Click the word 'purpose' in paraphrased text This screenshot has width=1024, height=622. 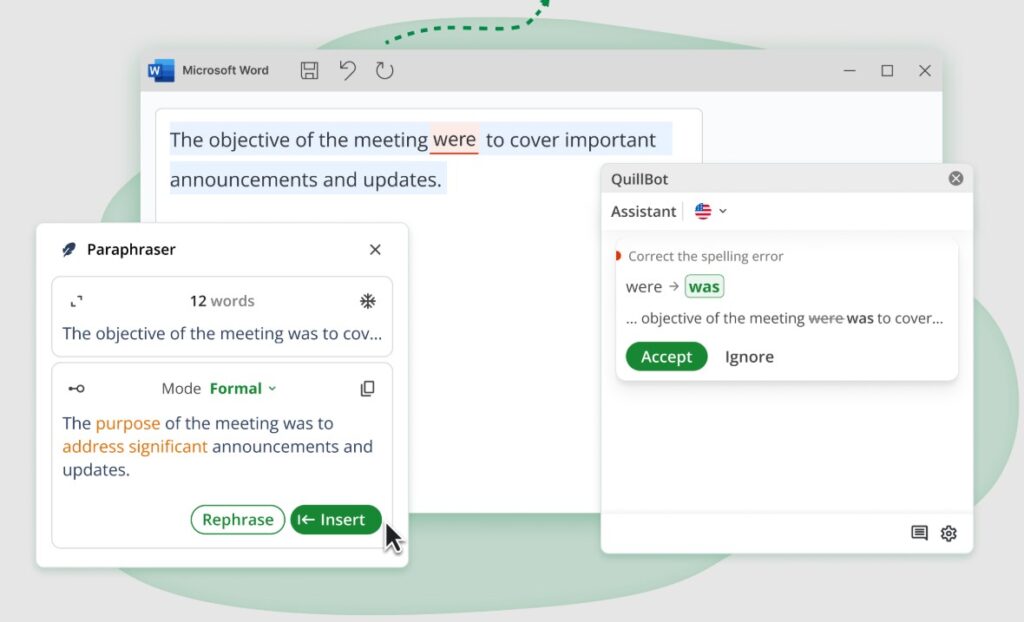(128, 423)
